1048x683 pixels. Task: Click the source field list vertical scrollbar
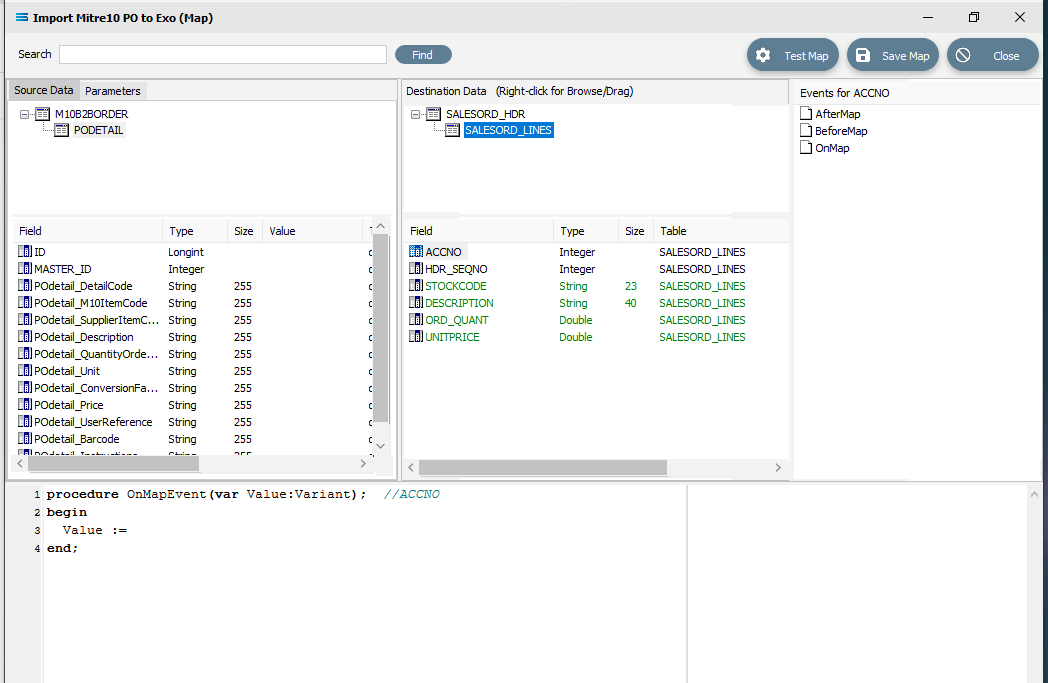click(x=381, y=328)
